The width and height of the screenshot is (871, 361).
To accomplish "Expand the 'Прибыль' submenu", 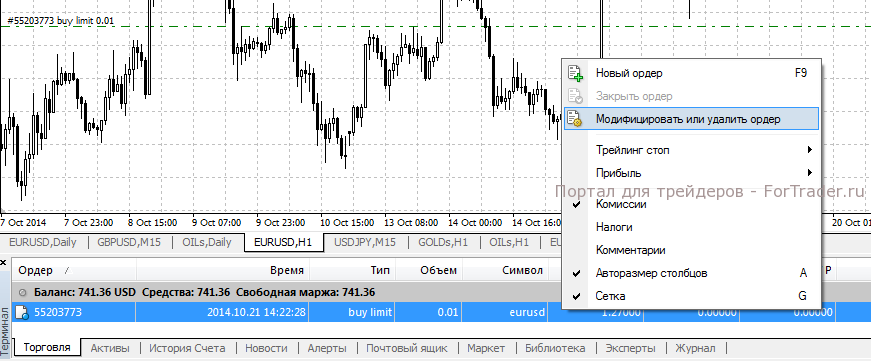I will click(x=691, y=172).
